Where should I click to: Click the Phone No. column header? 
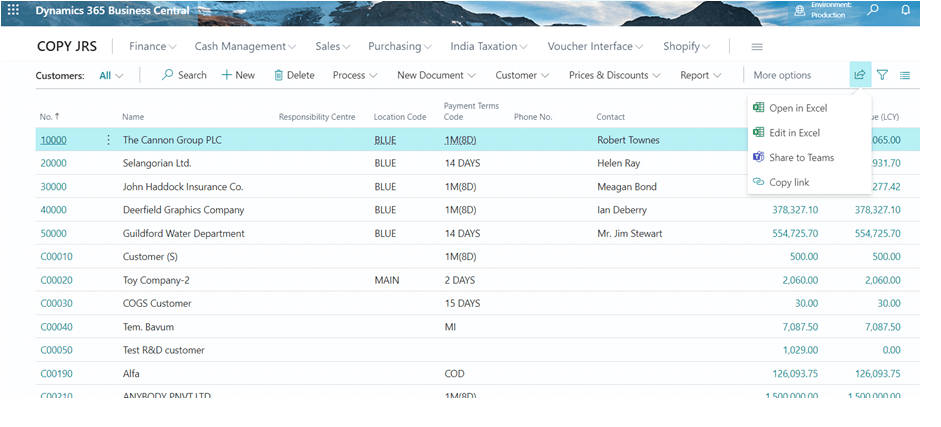click(533, 117)
